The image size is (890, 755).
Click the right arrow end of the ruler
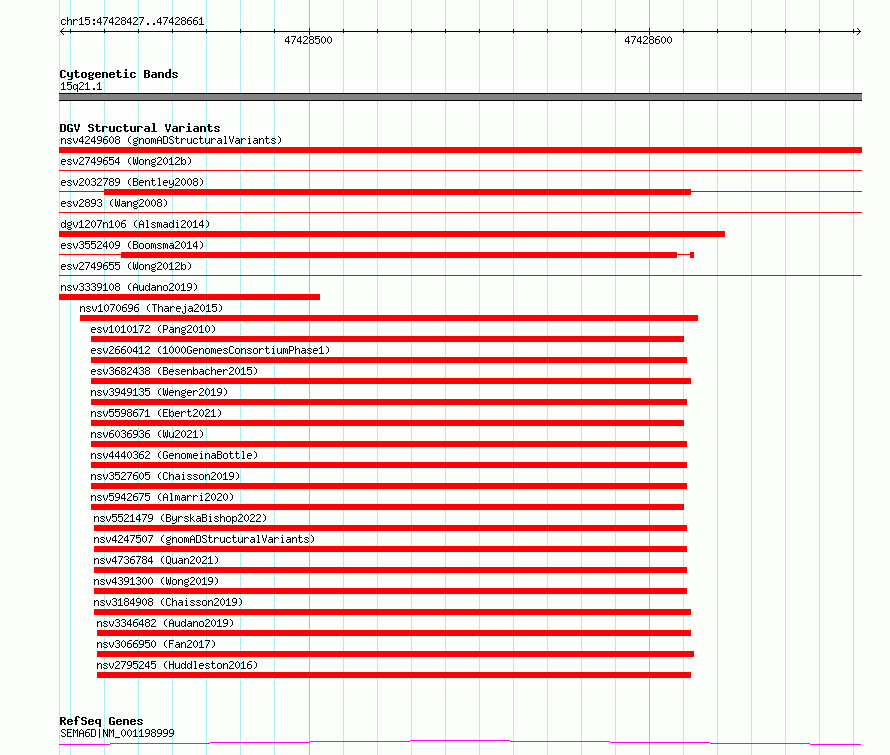click(858, 32)
